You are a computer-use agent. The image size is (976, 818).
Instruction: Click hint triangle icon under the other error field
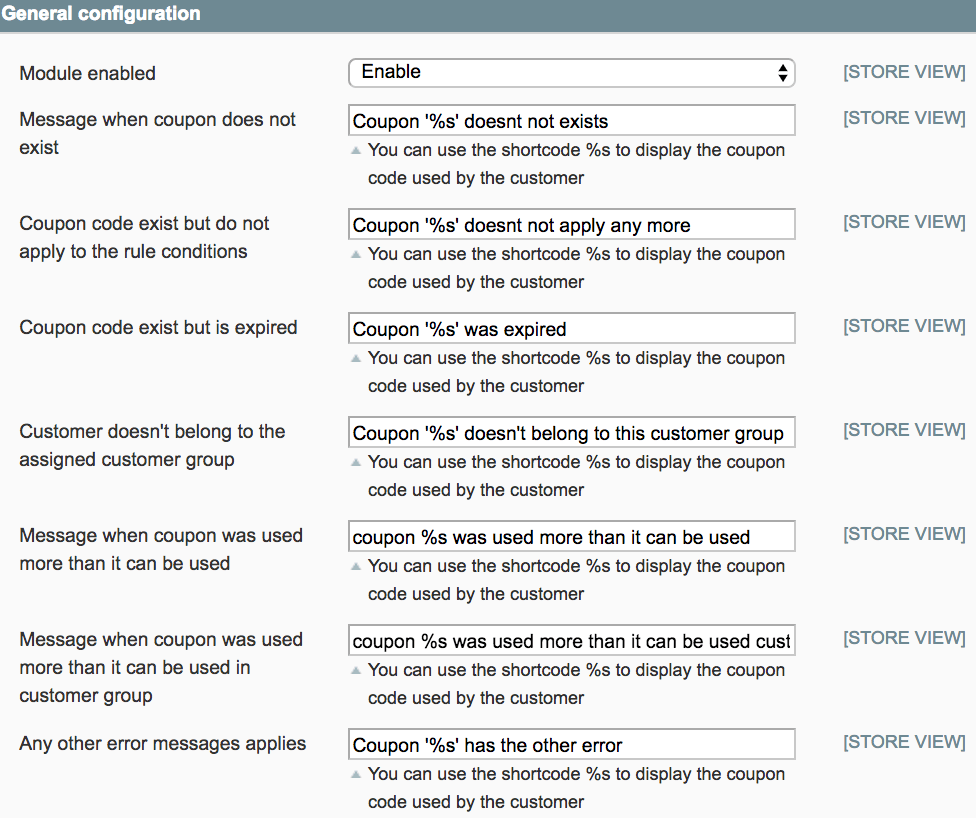[355, 775]
